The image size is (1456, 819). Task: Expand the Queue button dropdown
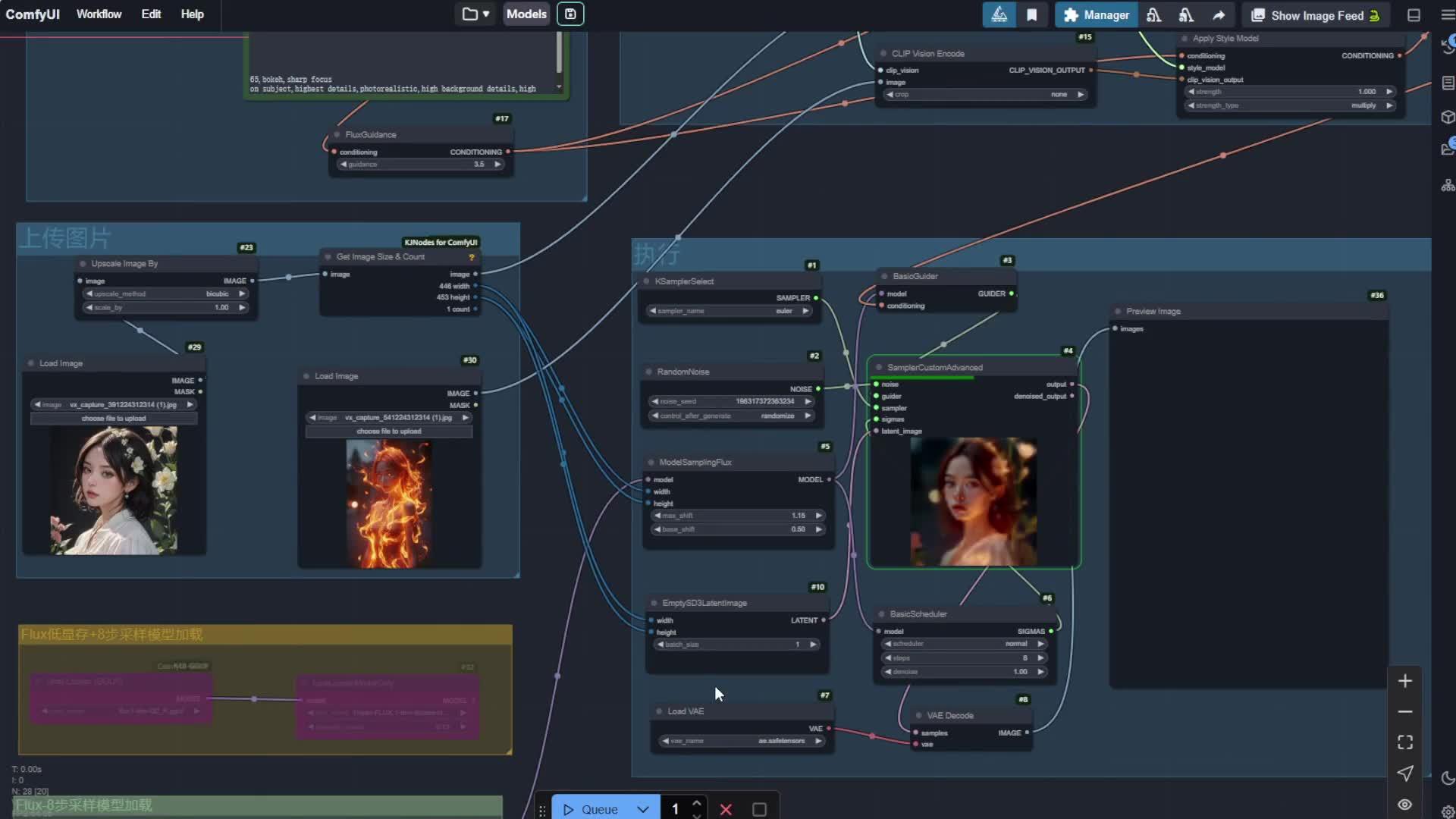(644, 808)
